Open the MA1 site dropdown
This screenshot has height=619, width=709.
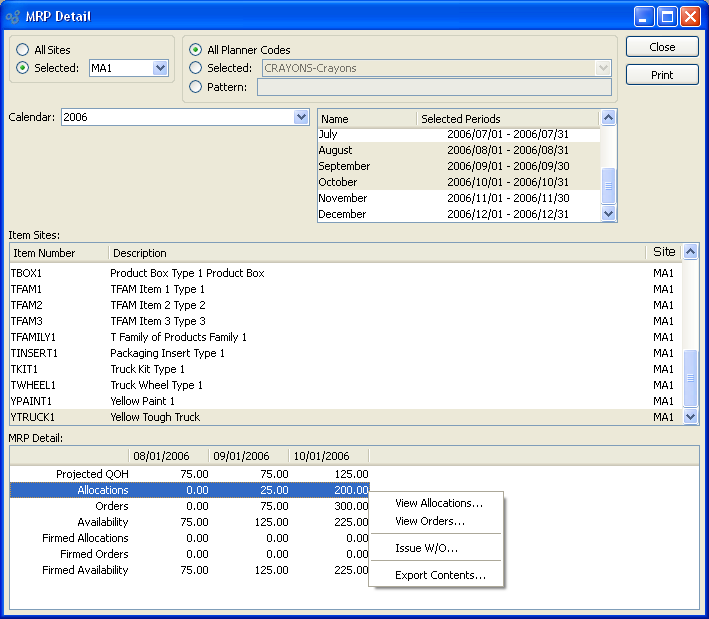160,68
